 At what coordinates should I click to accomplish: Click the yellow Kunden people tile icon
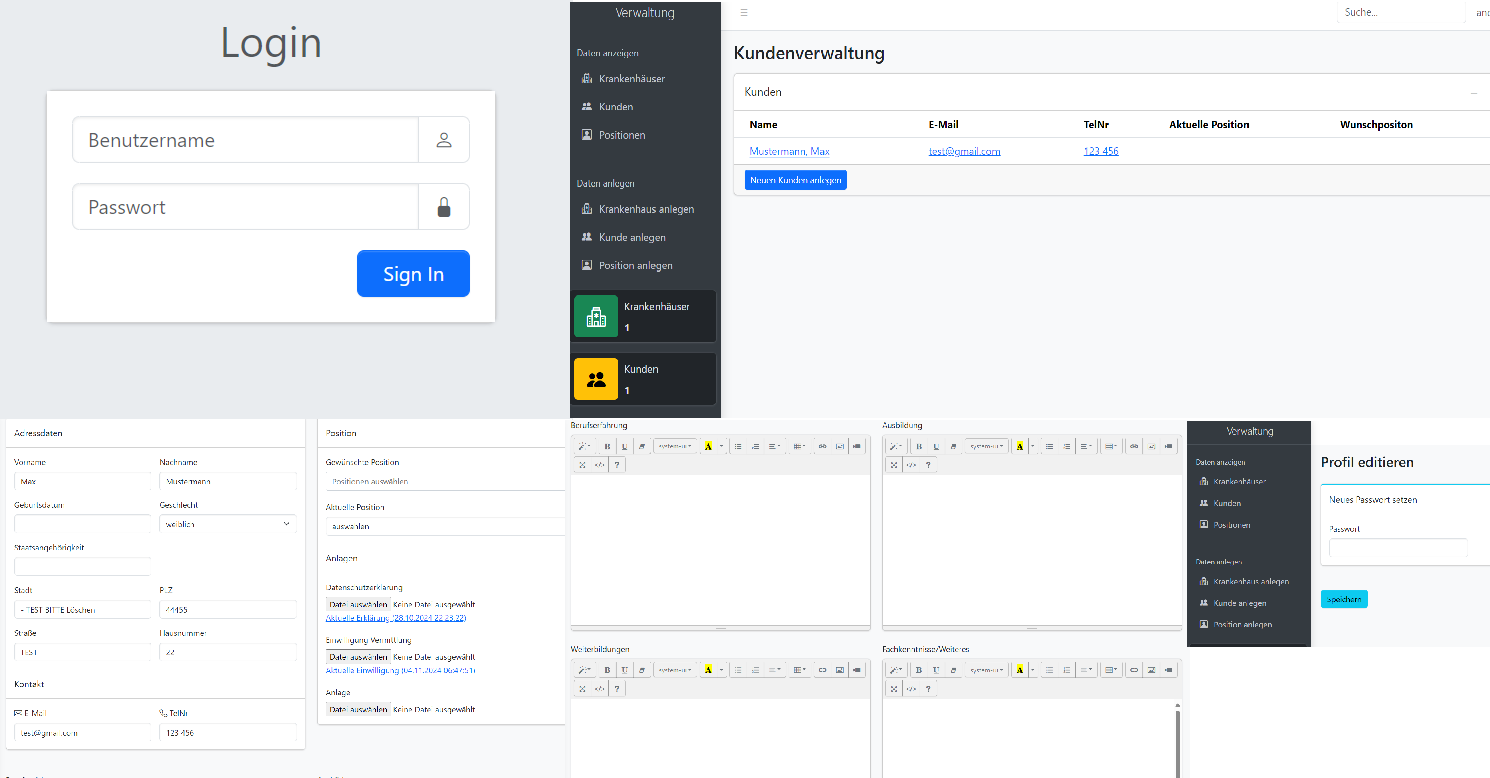pos(596,379)
